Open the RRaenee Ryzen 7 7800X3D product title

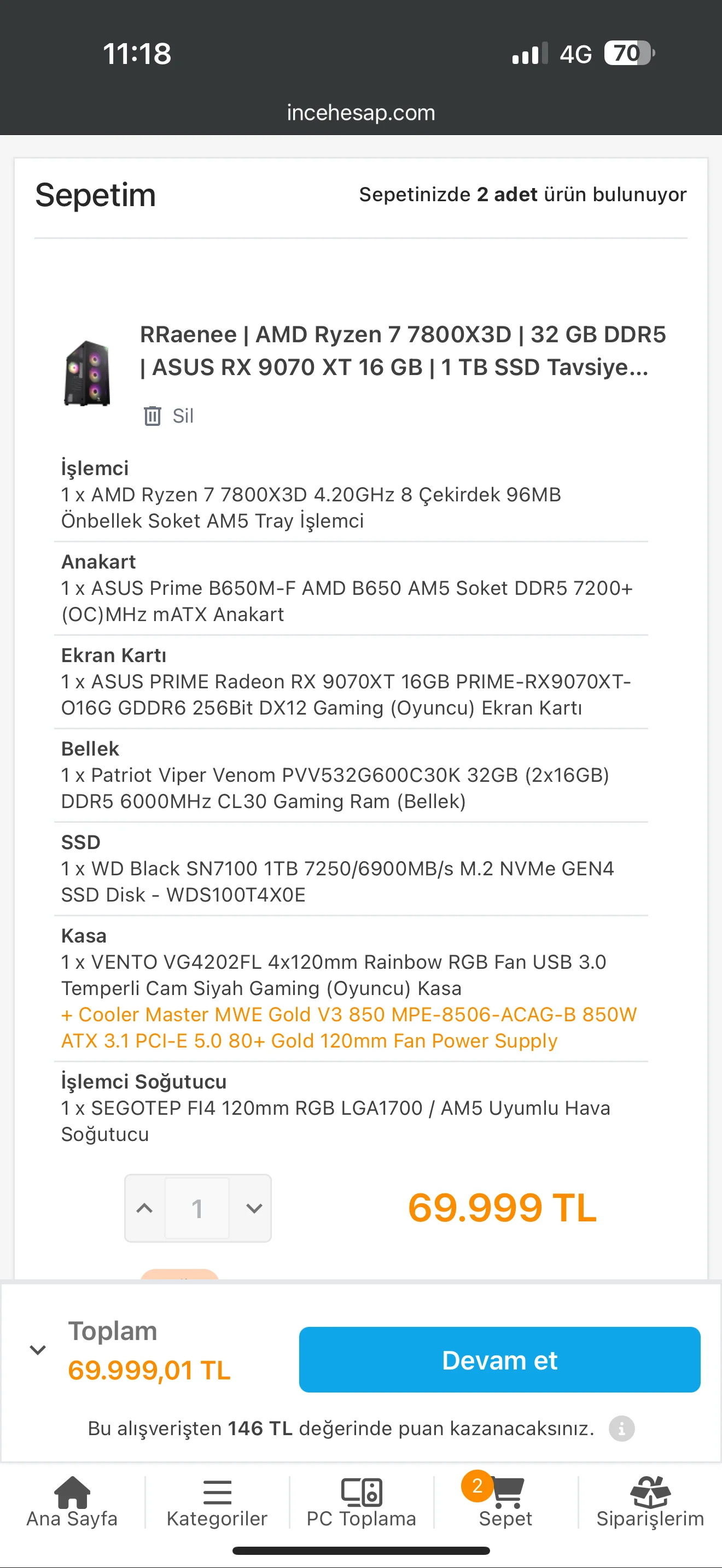402,350
